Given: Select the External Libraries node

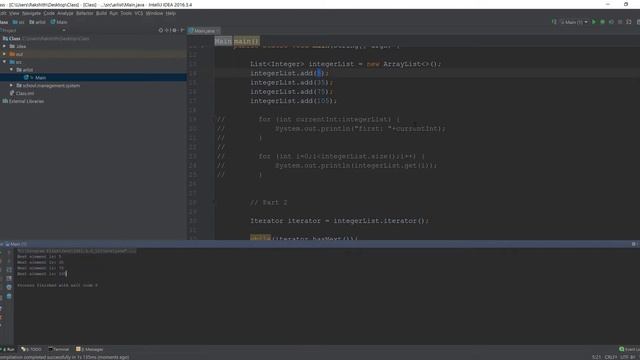Looking at the screenshot, I should point(26,101).
